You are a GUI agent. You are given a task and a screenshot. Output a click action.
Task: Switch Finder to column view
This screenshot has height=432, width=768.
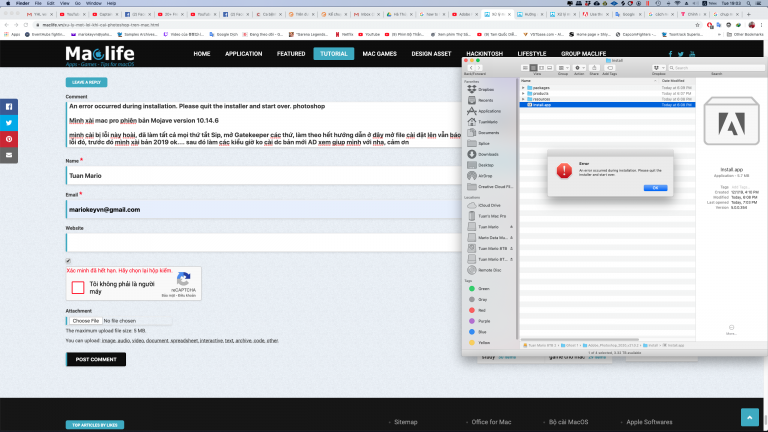[x=541, y=68]
